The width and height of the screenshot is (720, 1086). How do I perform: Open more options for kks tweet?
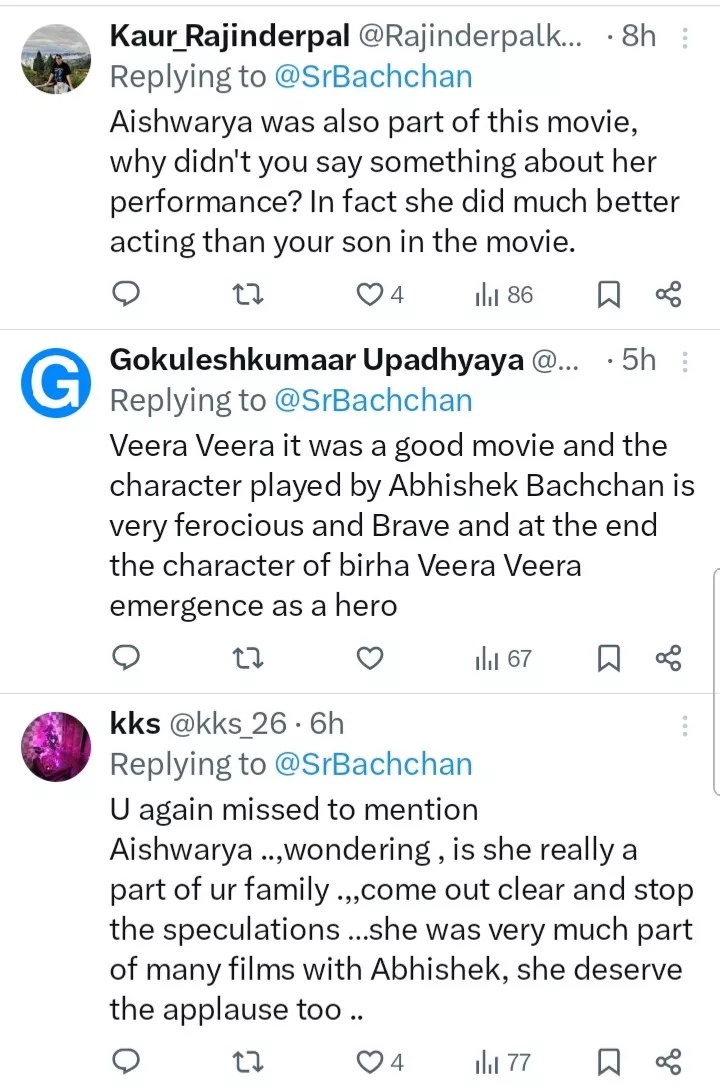click(685, 725)
